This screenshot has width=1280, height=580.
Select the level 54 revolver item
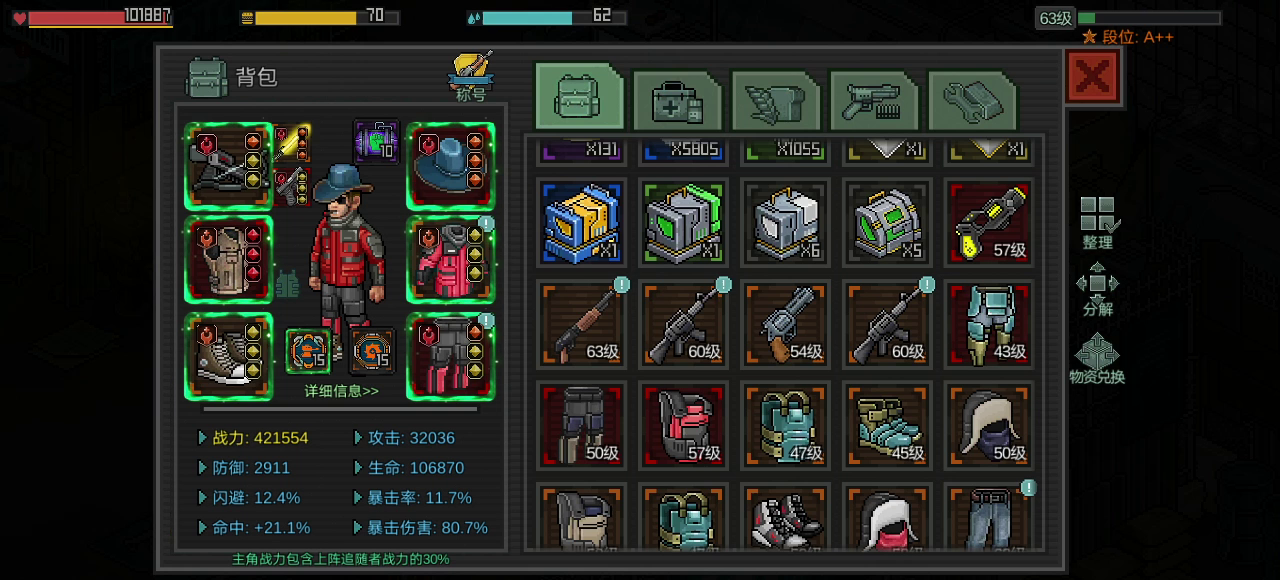click(x=785, y=323)
